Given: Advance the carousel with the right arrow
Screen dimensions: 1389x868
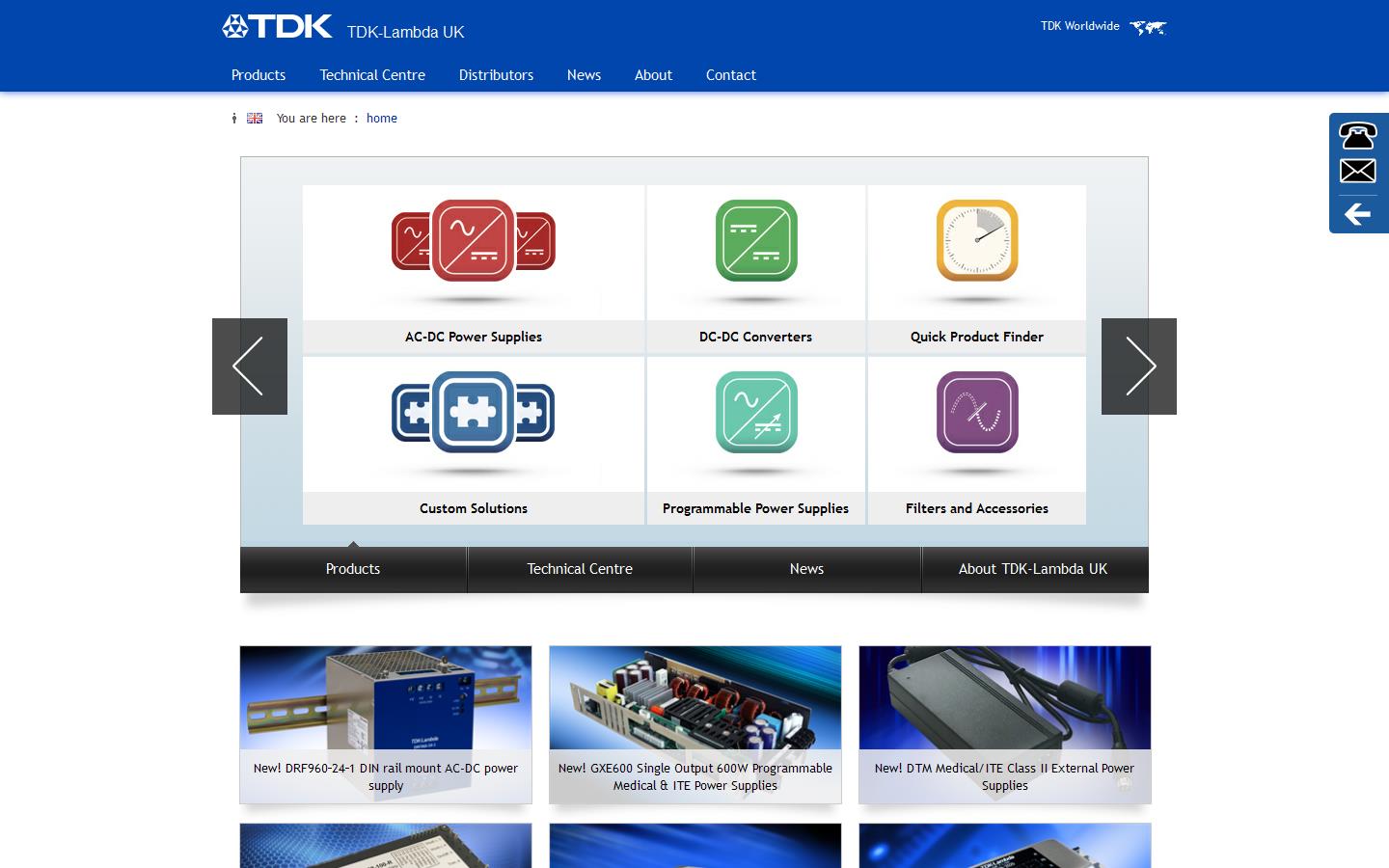Looking at the screenshot, I should click(x=1139, y=366).
